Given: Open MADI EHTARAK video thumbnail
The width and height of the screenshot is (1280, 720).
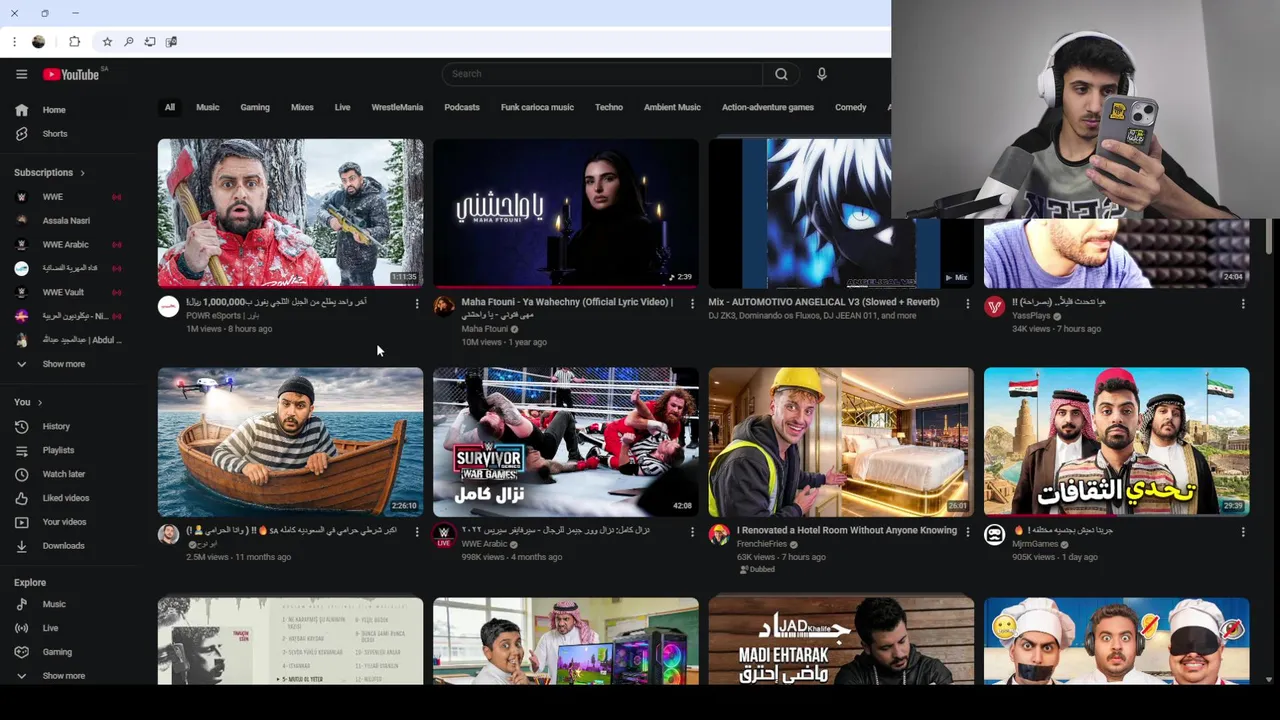Looking at the screenshot, I should tap(841, 641).
